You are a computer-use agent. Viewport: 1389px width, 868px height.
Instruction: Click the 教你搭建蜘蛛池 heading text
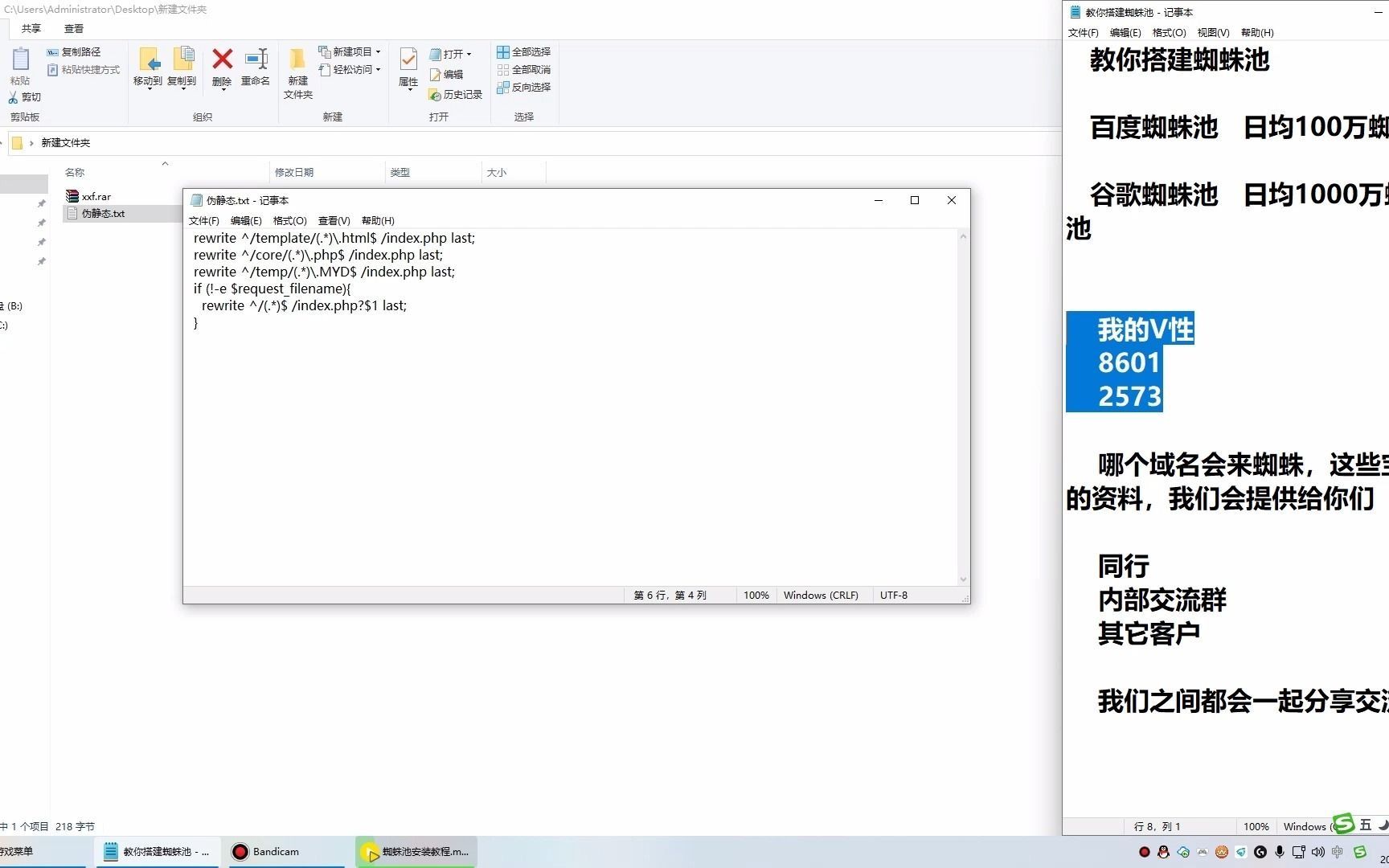(x=1179, y=60)
